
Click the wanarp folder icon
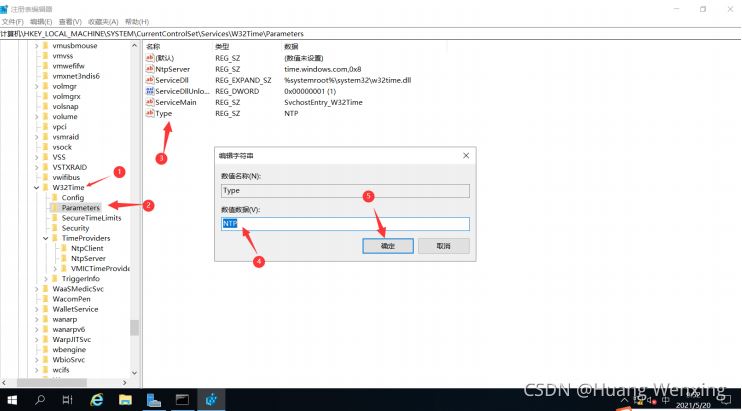45,319
